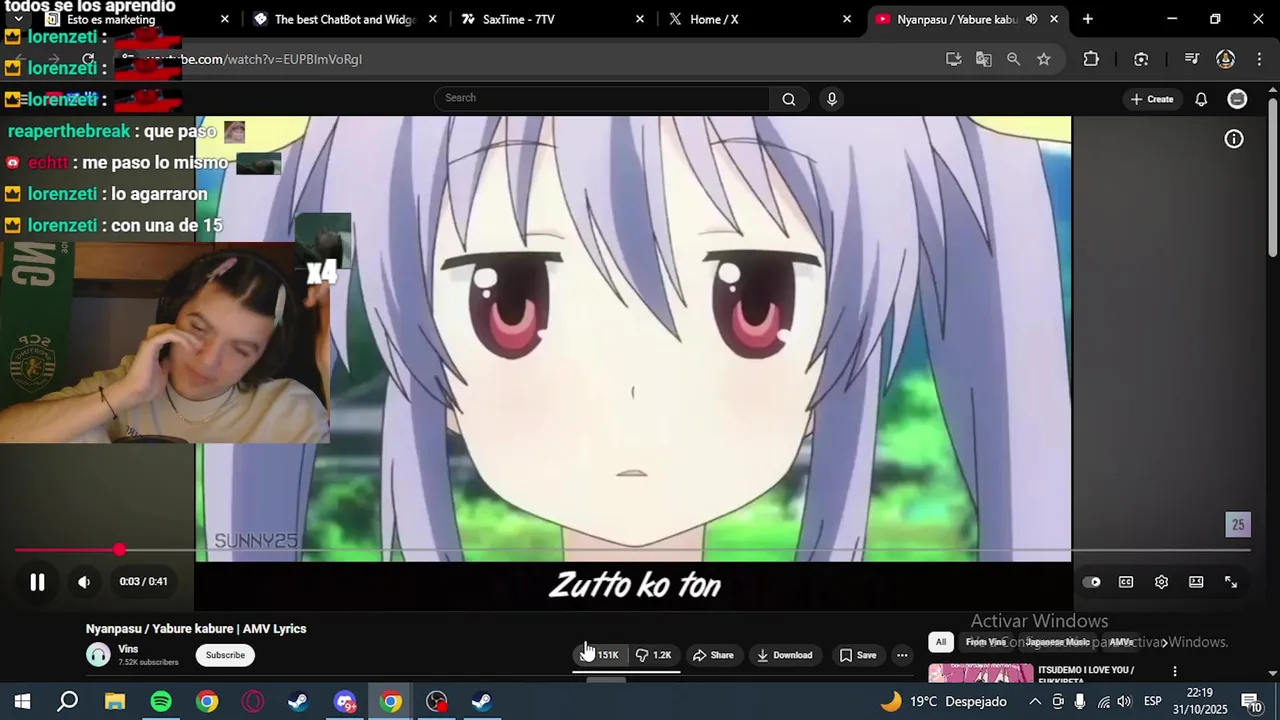This screenshot has height=720, width=1280.
Task: Open Google Lens screenshot search icon
Action: click(1141, 59)
